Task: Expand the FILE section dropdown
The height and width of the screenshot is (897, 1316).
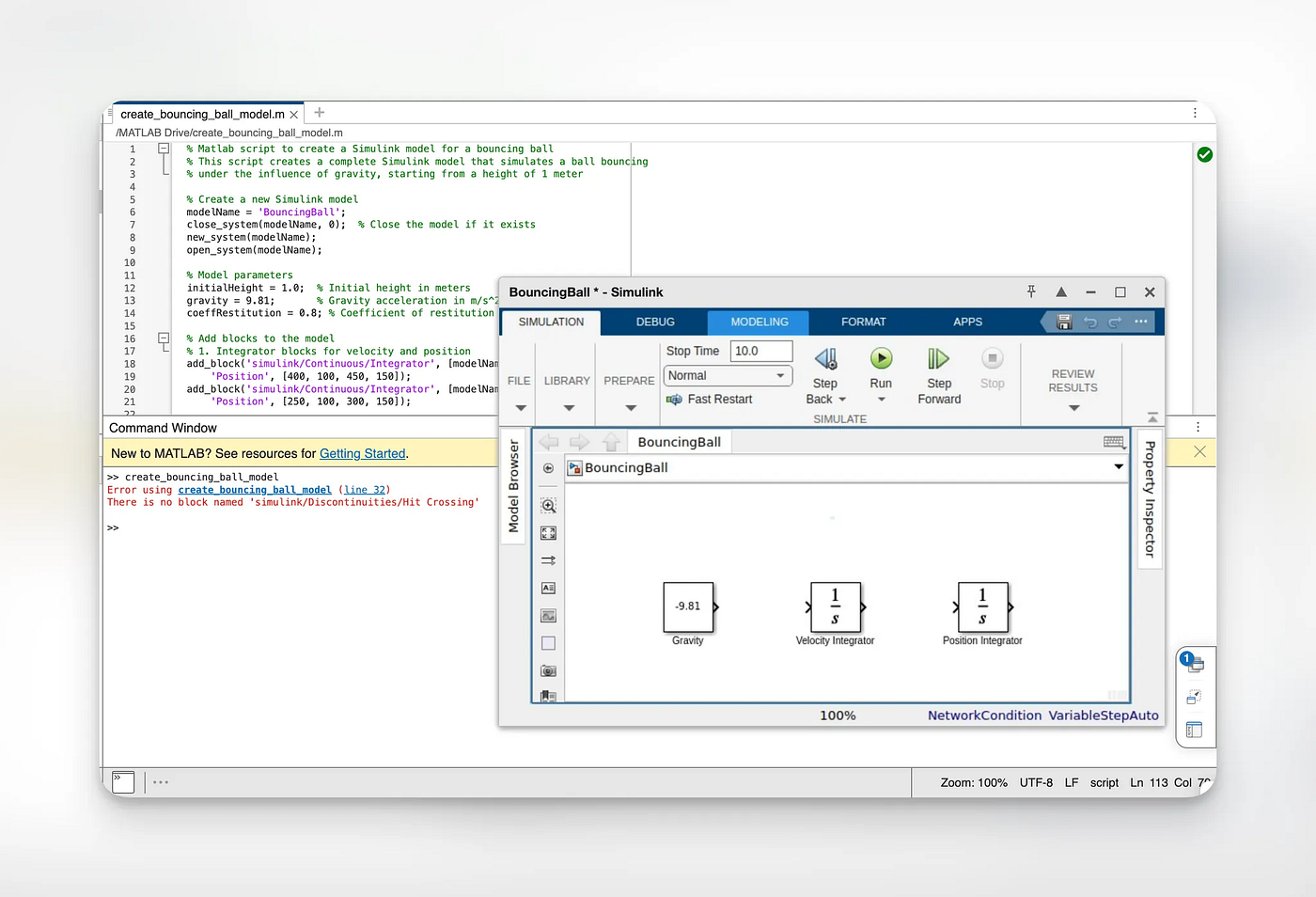Action: pos(520,408)
